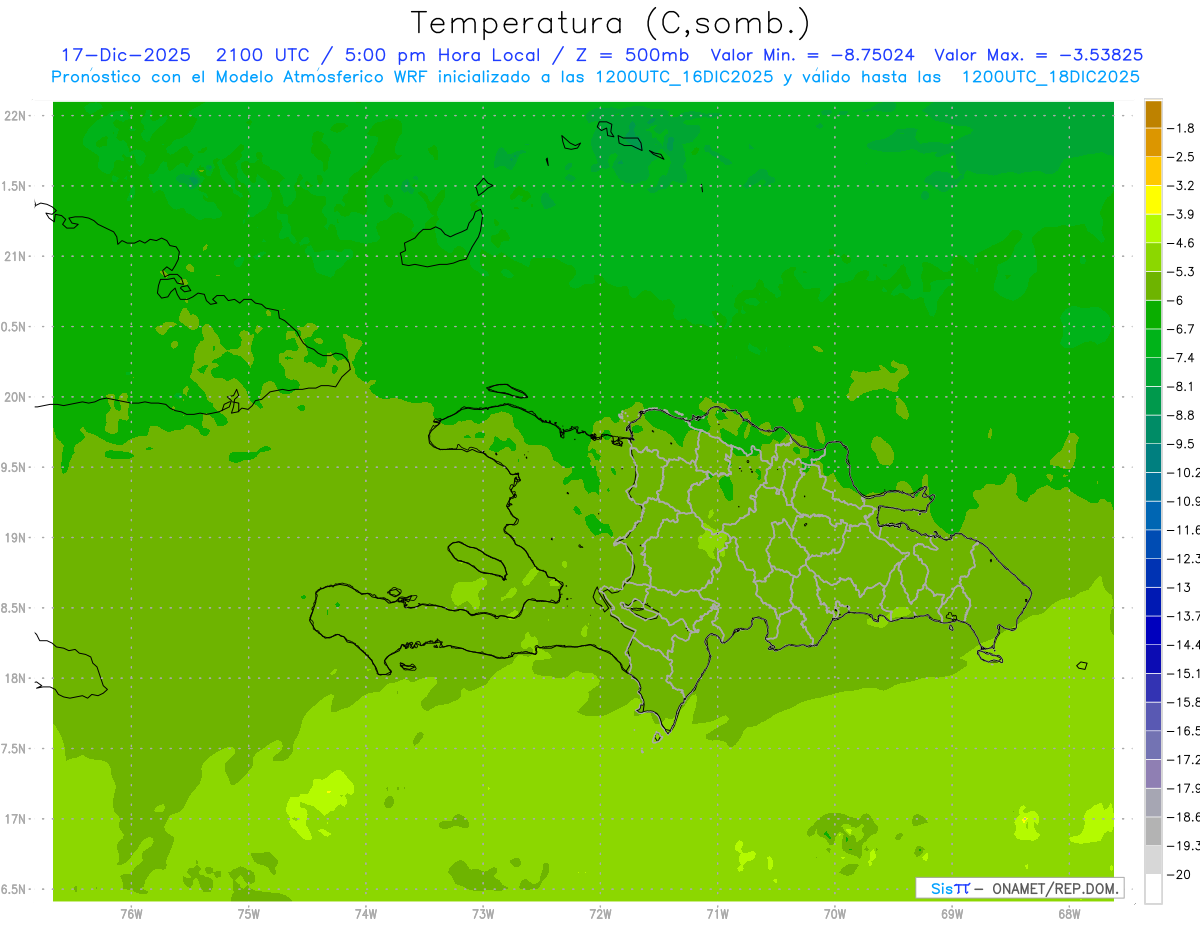Select the '19N' latitude label

click(x=16, y=538)
